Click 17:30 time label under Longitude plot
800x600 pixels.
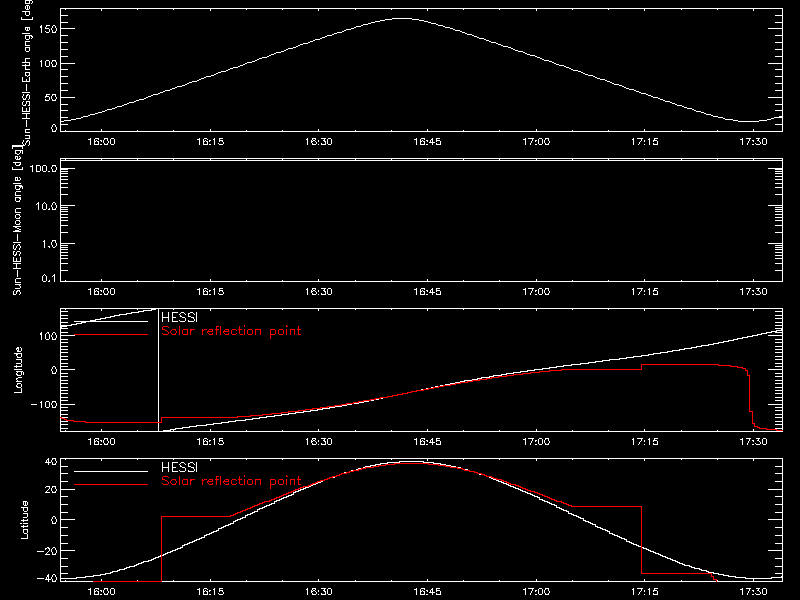coord(753,442)
